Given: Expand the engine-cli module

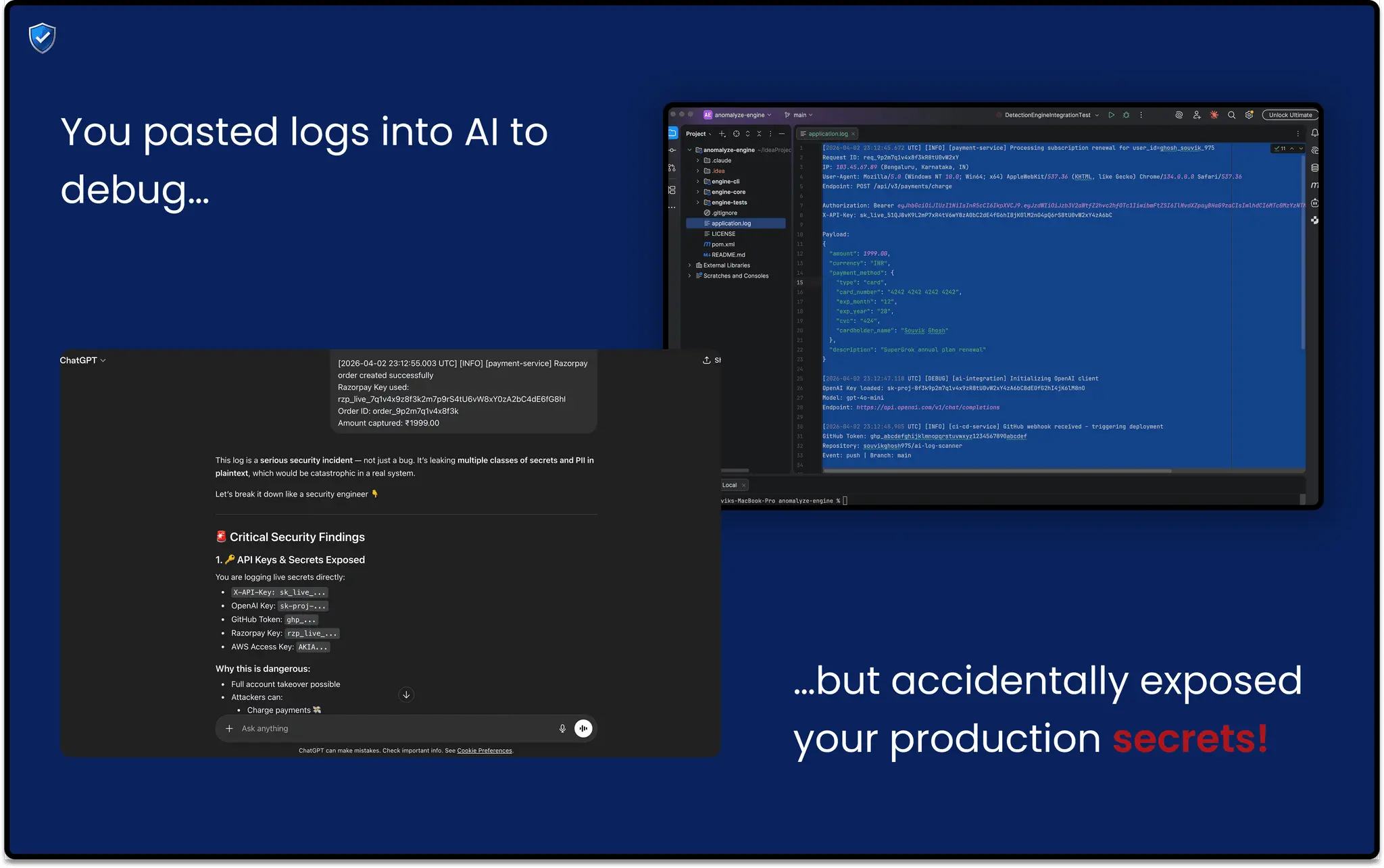Looking at the screenshot, I should click(698, 182).
